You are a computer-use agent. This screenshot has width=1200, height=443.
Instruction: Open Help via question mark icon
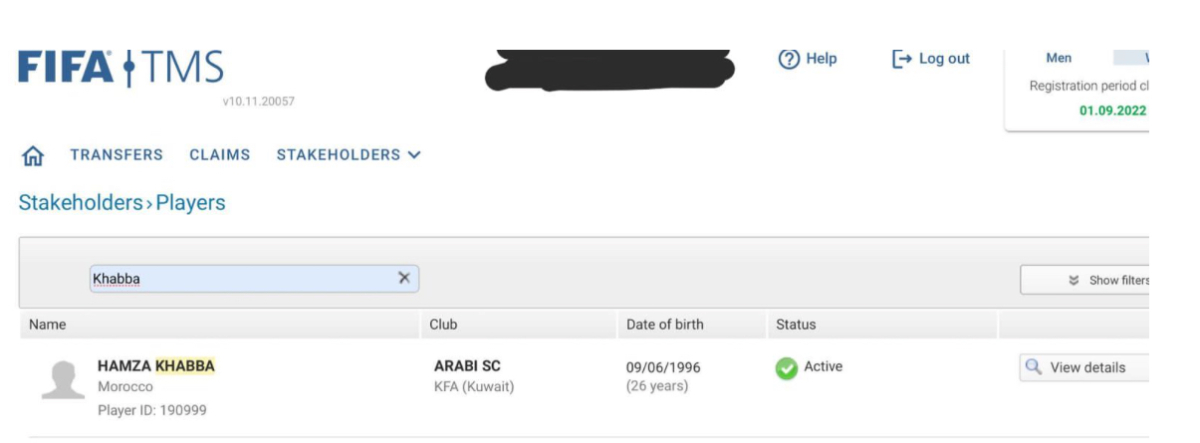789,59
